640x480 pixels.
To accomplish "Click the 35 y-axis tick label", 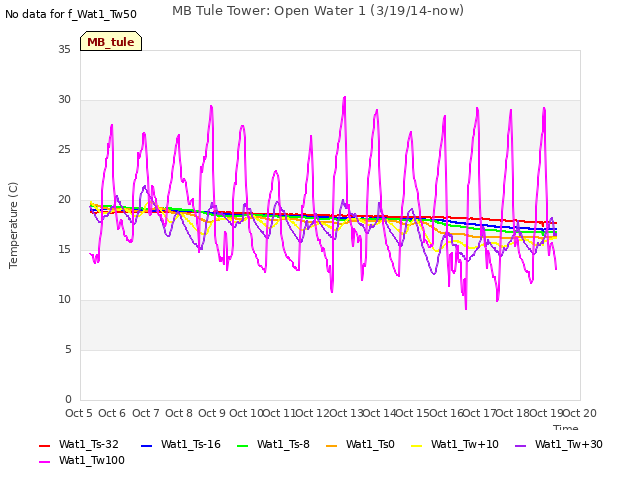I will (x=64, y=49).
